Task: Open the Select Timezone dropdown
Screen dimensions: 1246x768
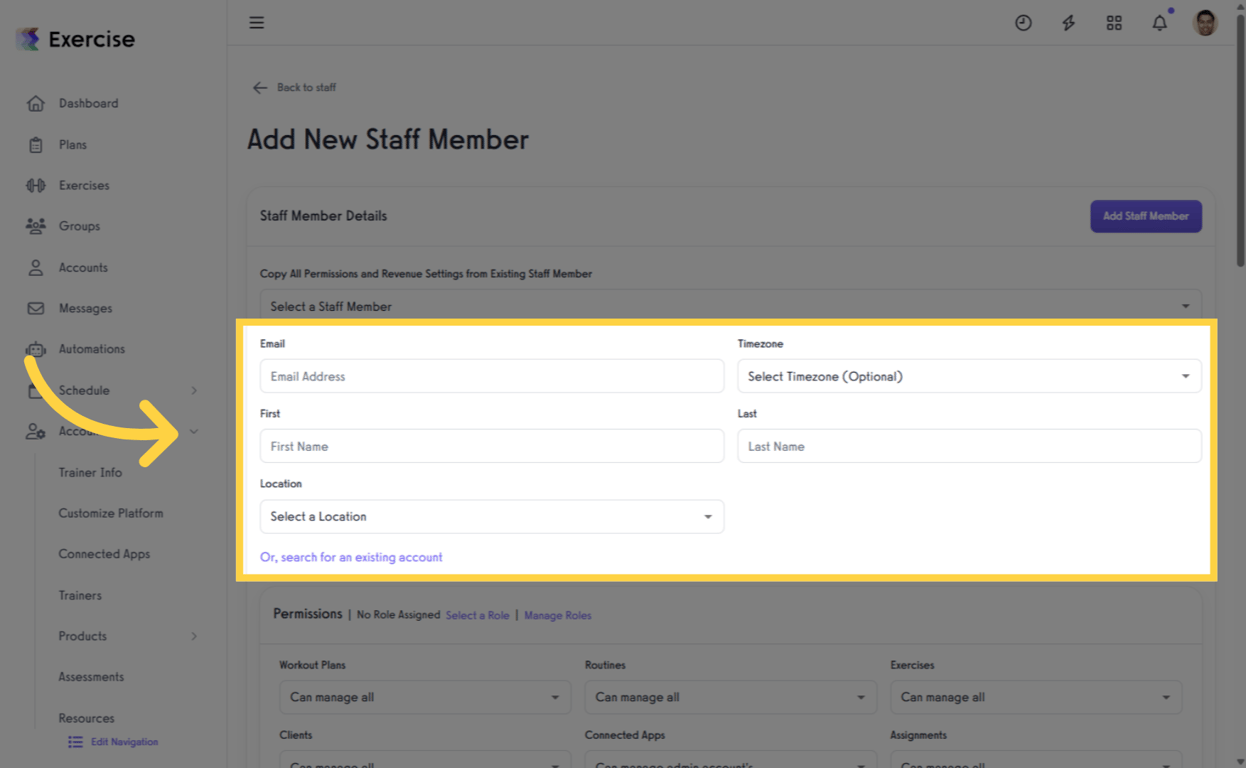Action: point(968,376)
